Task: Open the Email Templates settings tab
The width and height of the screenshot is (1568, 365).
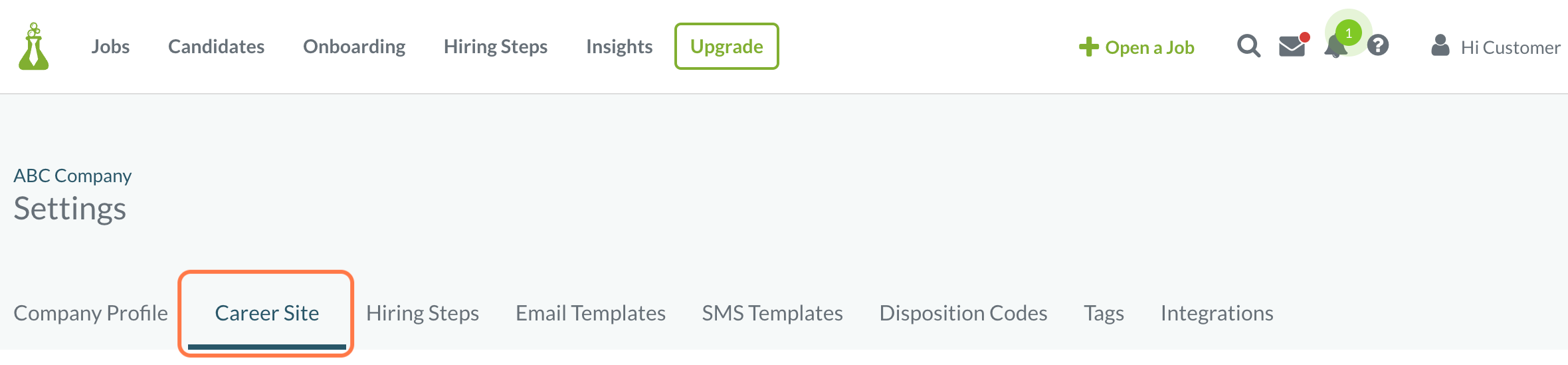Action: 591,313
